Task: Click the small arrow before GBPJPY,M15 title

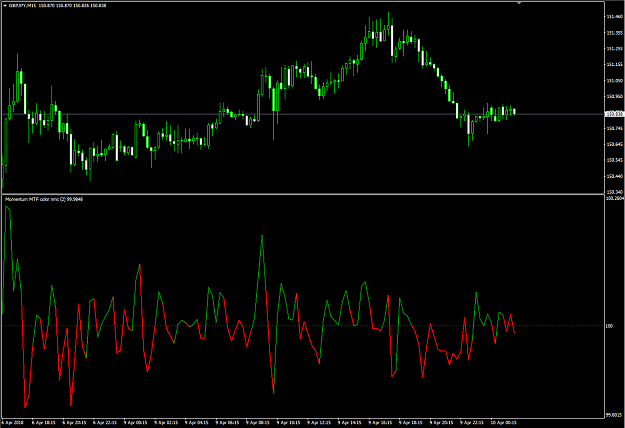Action: click(x=5, y=6)
